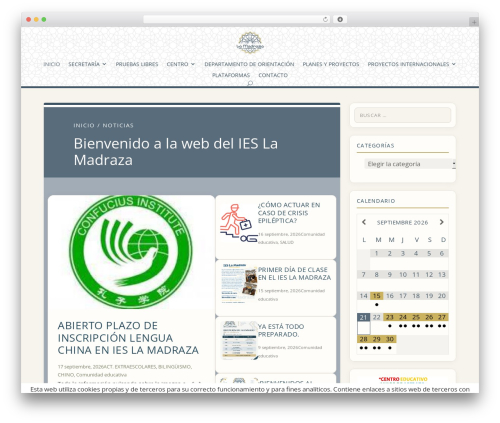Select day 15 in the calendar
Screen dimensions: 500x423
point(376,296)
